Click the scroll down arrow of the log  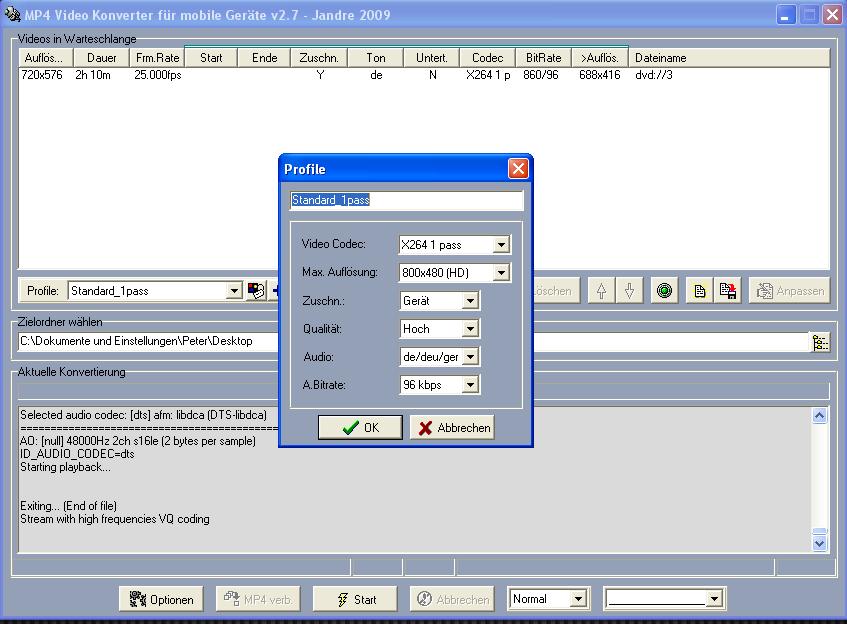[819, 544]
